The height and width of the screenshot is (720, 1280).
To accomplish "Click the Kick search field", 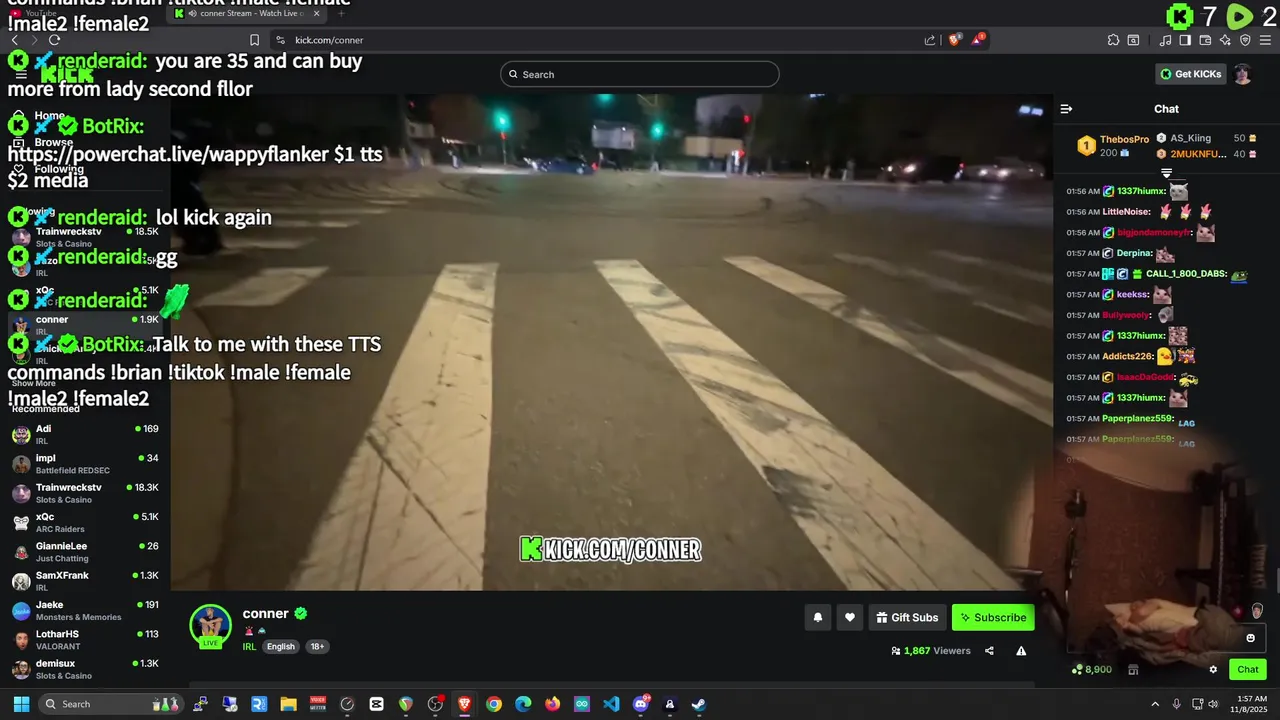I will (x=640, y=74).
